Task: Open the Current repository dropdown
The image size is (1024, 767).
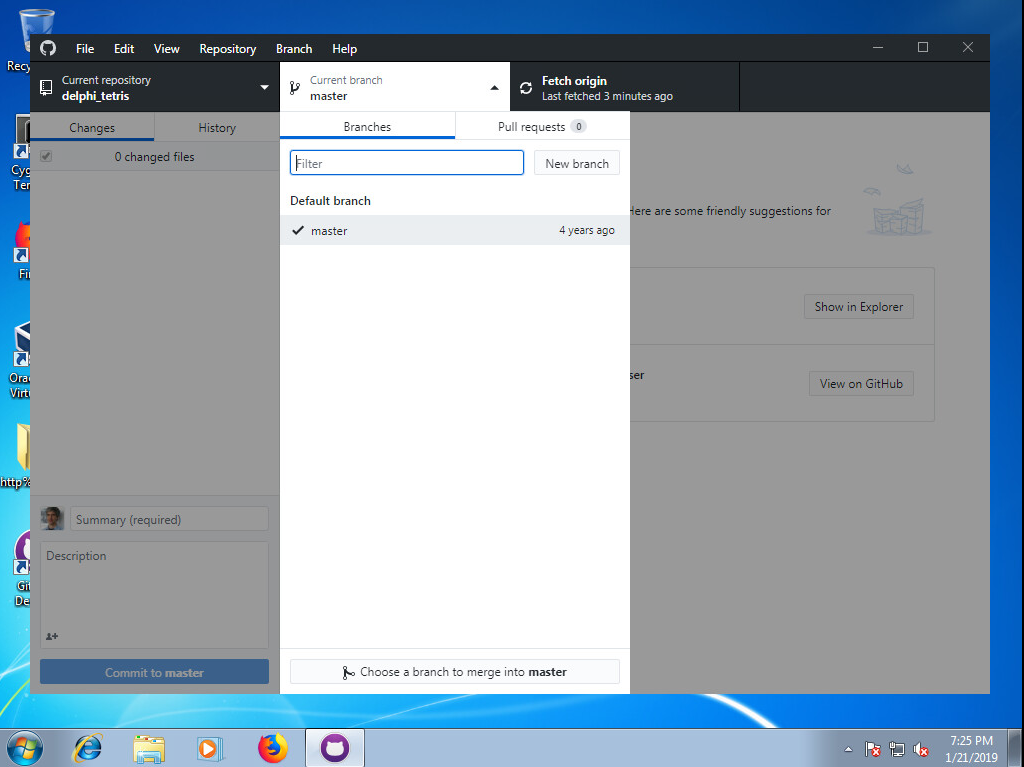Action: coord(265,88)
